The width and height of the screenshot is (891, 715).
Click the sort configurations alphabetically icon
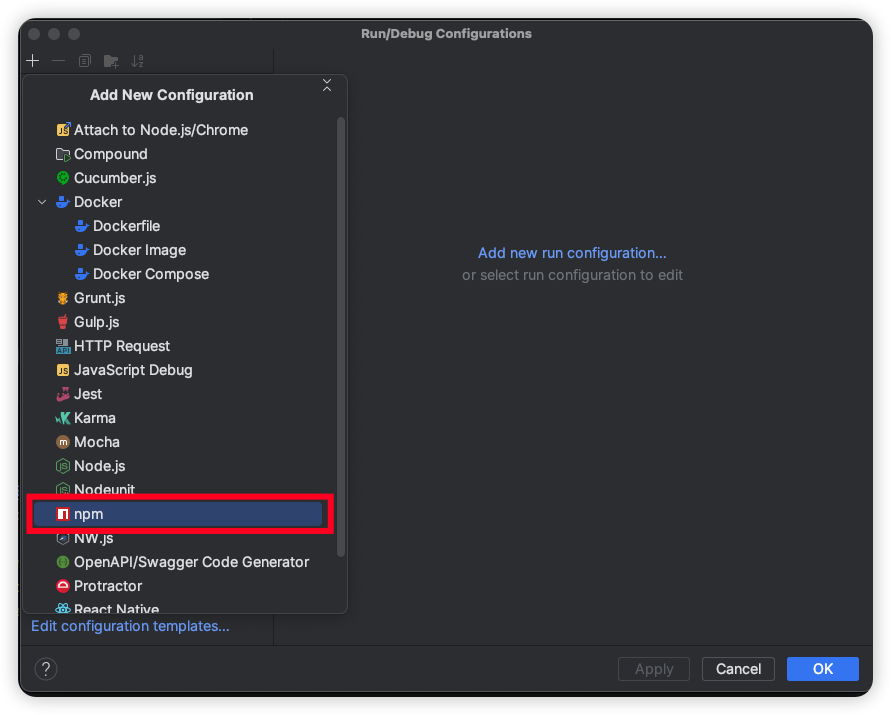[x=138, y=61]
